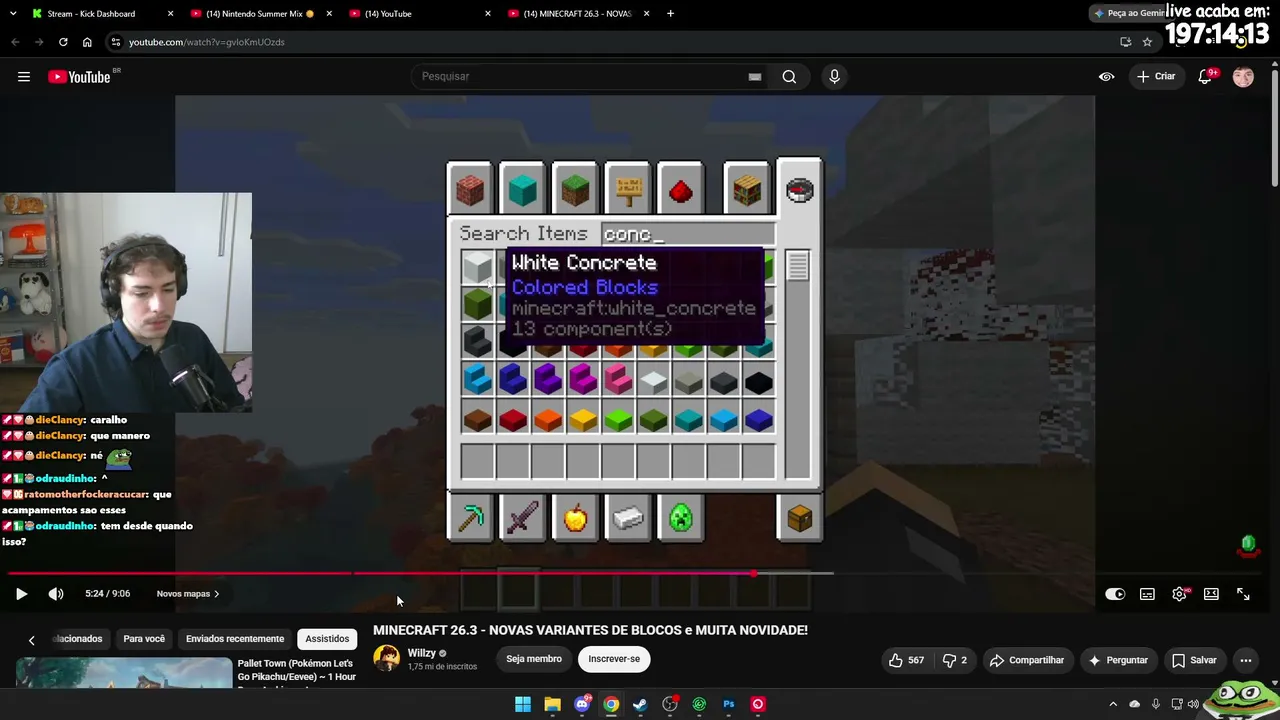Click the YouTube search magnifier button
1280x720 pixels.
tap(789, 77)
